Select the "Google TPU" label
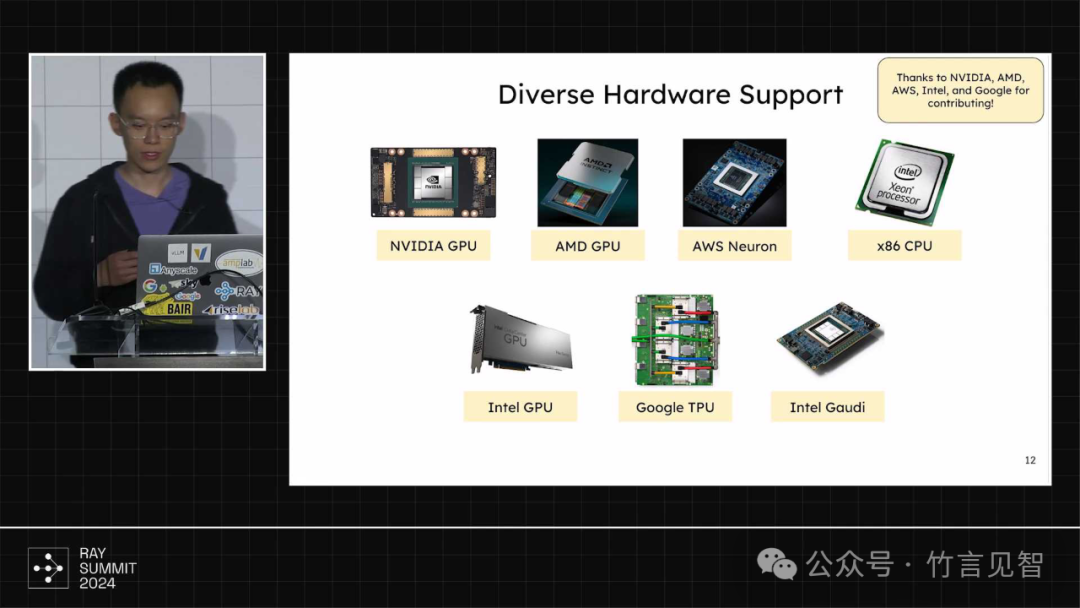This screenshot has height=608, width=1080. (x=675, y=407)
